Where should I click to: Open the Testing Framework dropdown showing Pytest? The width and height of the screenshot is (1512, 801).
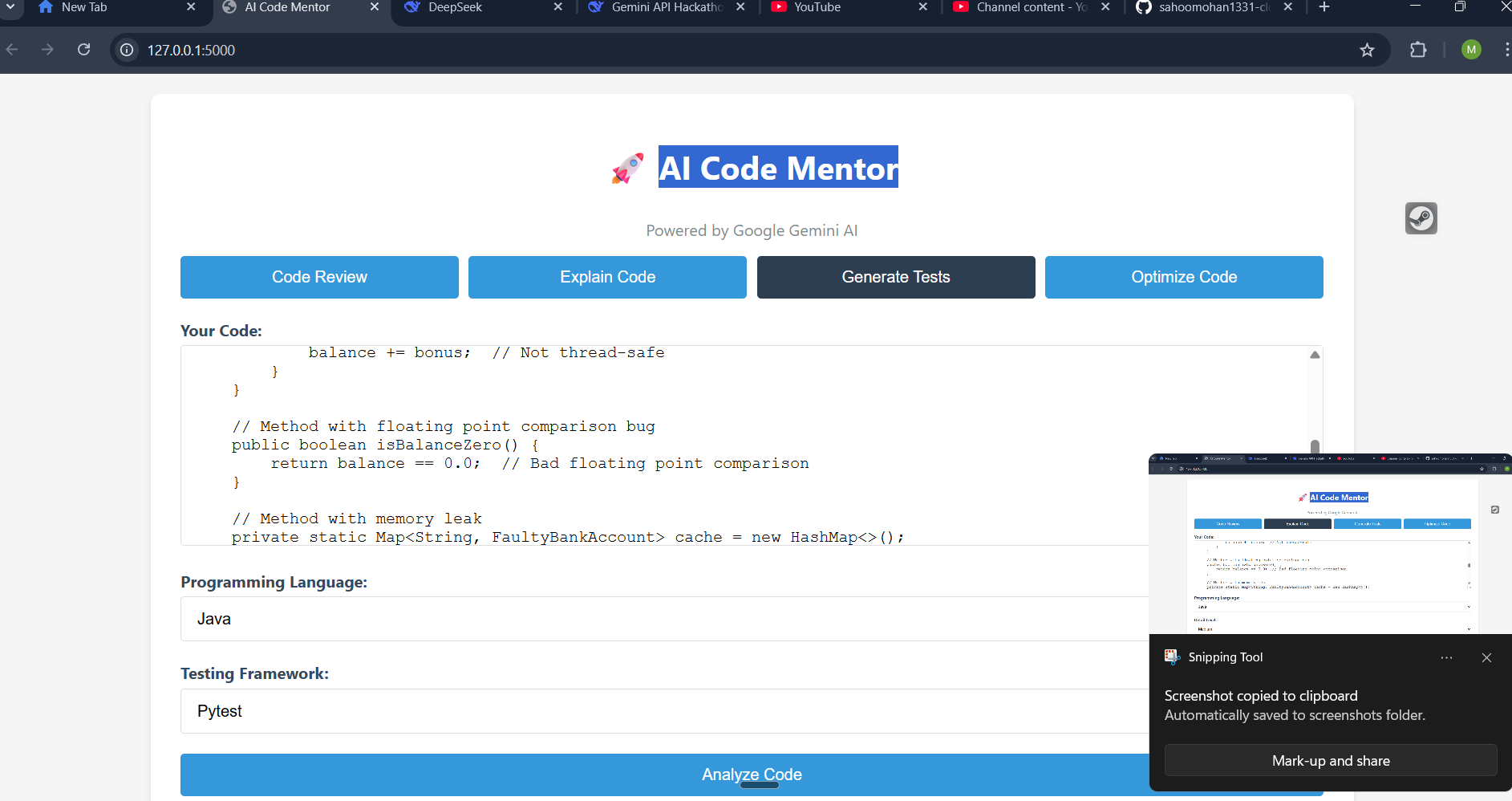pyautogui.click(x=664, y=711)
